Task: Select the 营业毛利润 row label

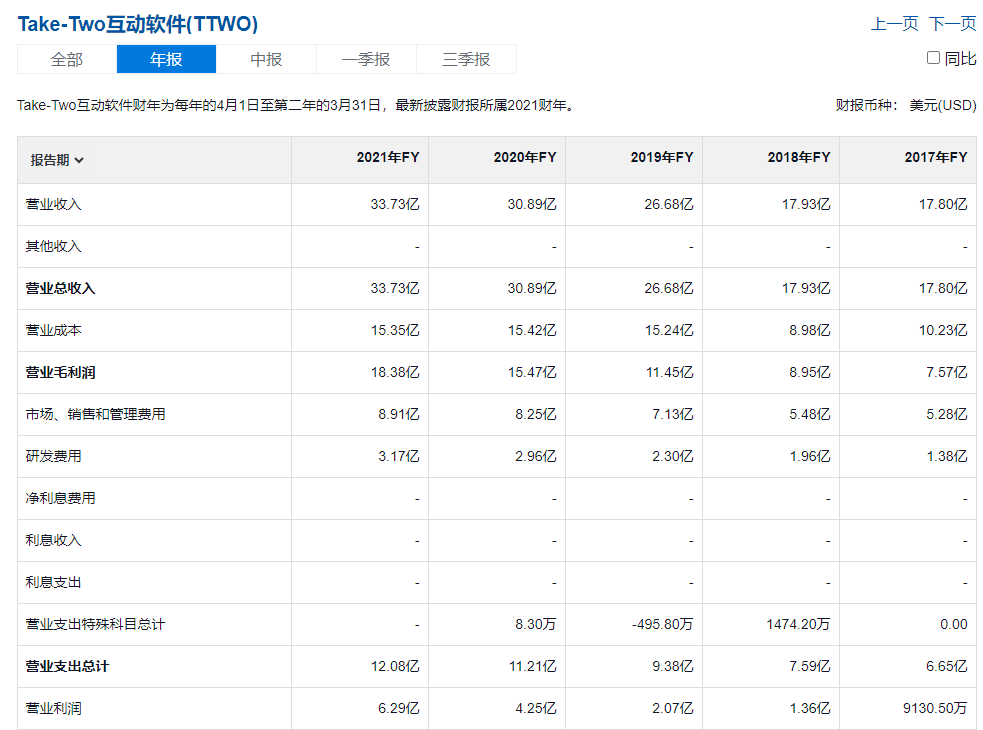Action: coord(60,373)
